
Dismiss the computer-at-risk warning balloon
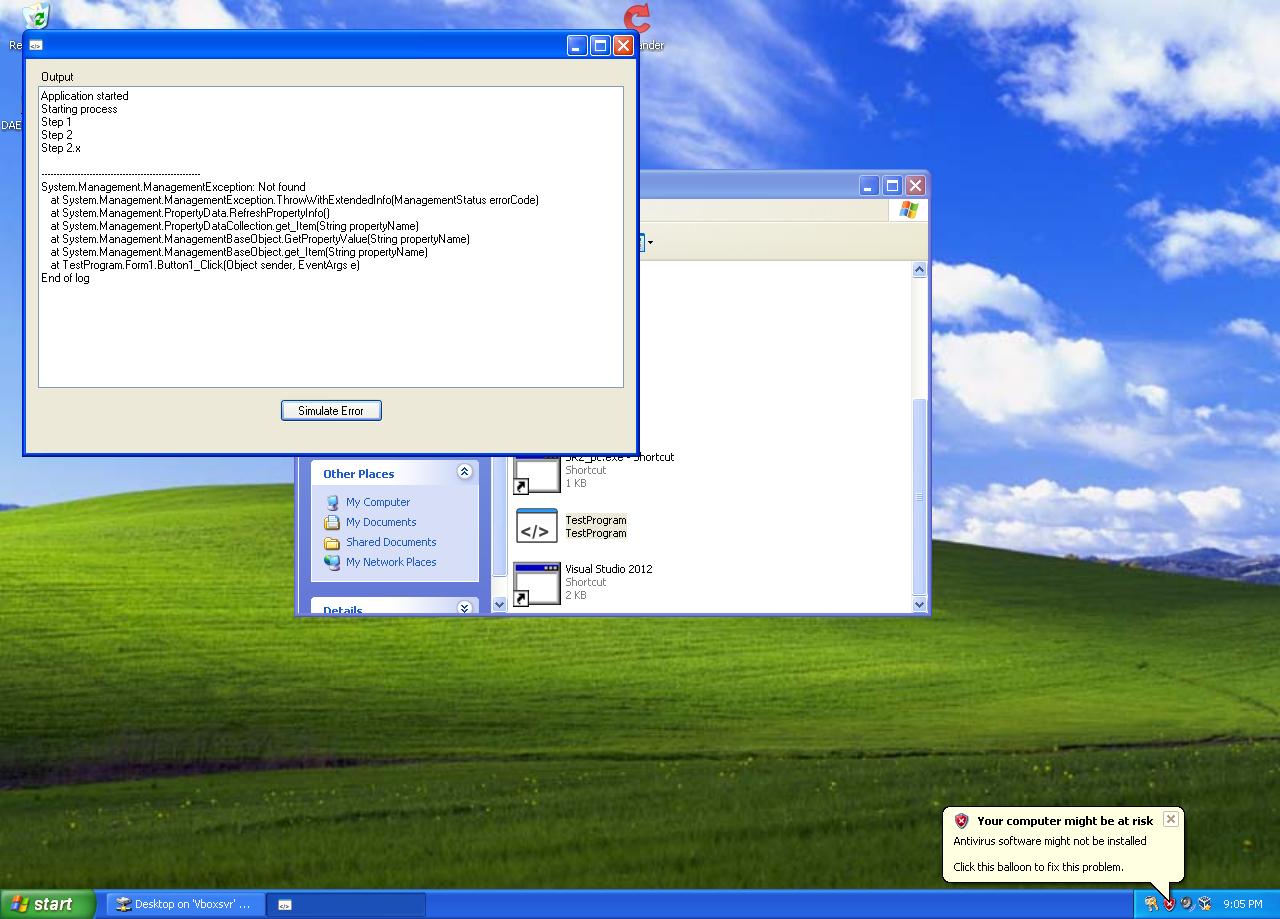1170,818
